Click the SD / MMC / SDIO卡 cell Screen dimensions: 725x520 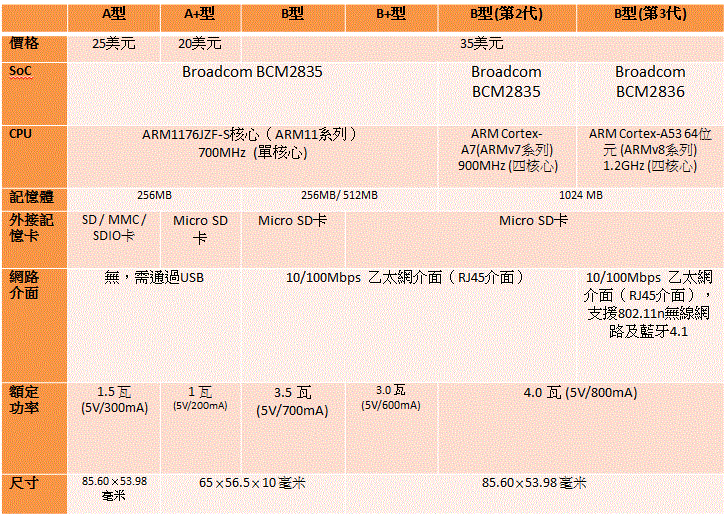click(x=114, y=239)
